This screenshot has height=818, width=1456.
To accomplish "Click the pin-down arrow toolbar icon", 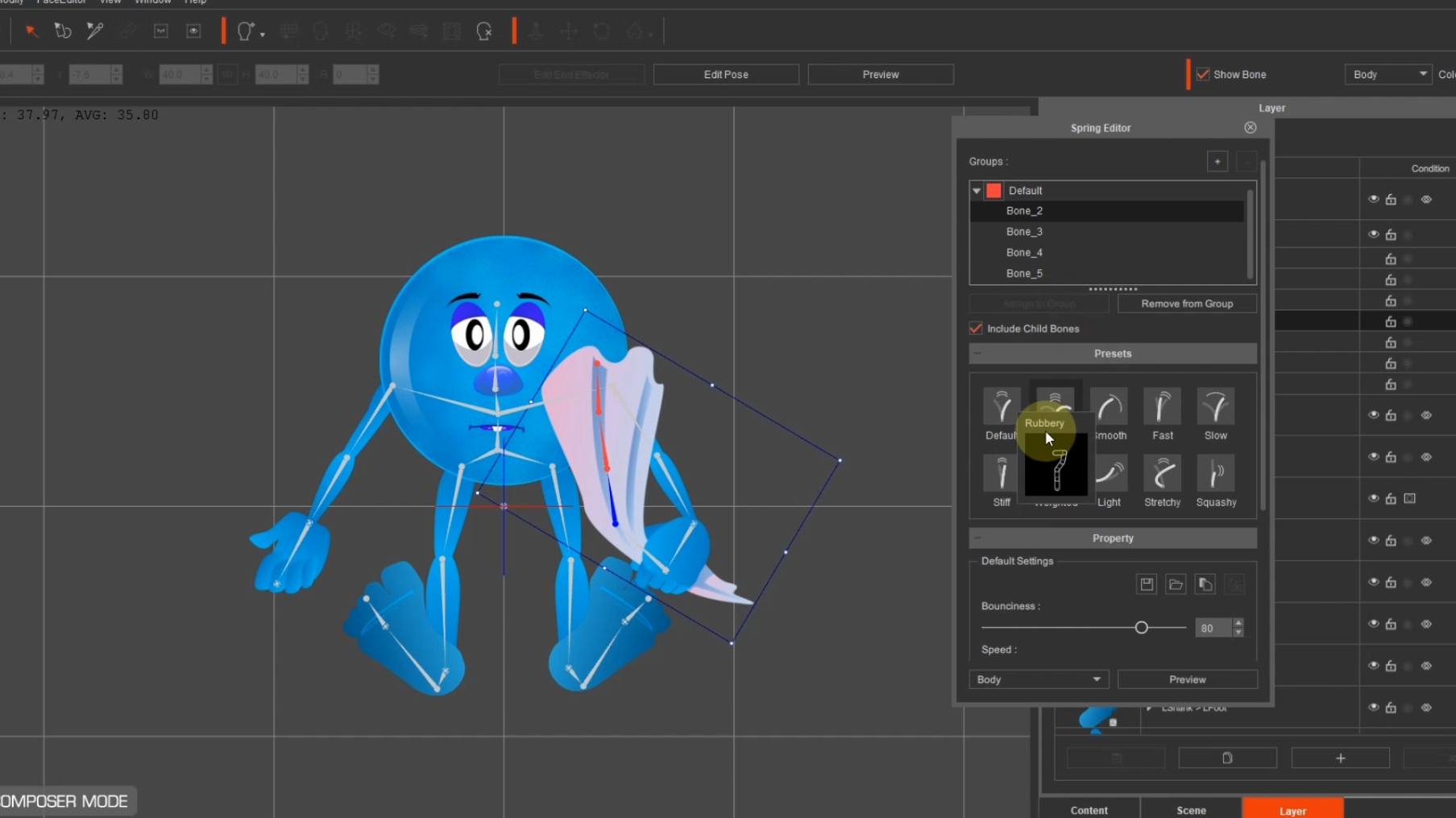I will point(536,31).
